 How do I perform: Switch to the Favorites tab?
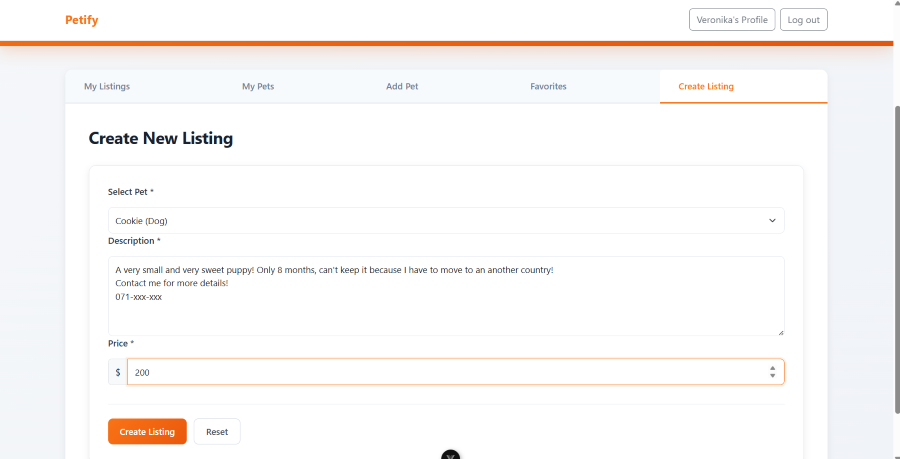548,87
